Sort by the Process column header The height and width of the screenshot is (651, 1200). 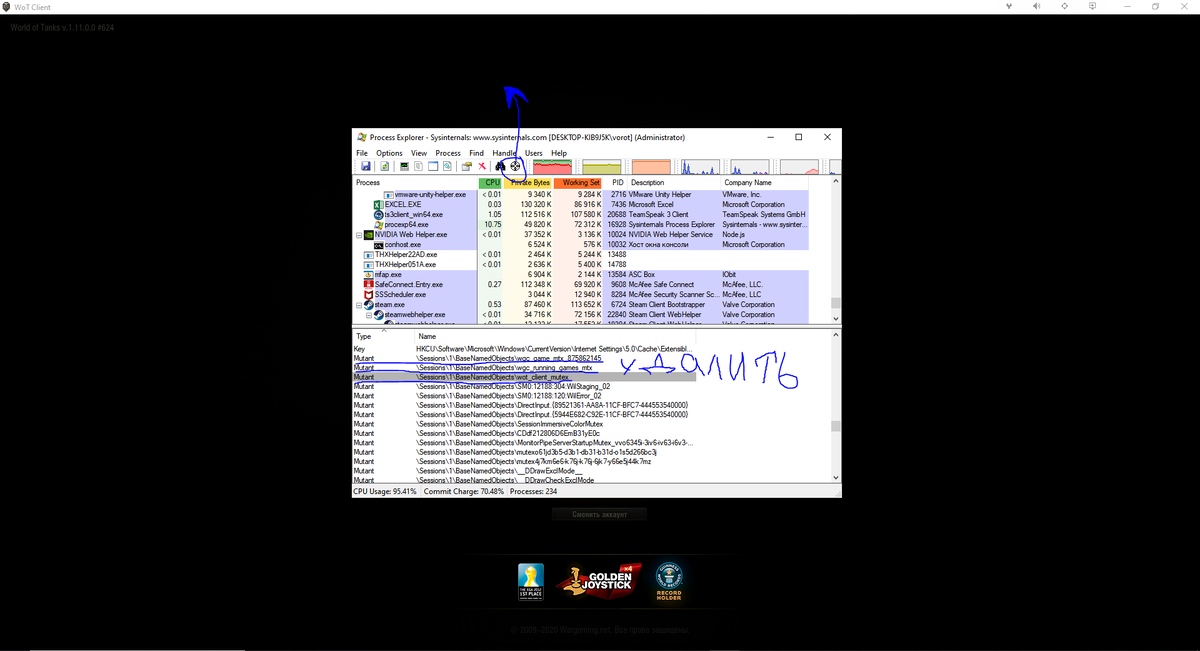(x=416, y=183)
